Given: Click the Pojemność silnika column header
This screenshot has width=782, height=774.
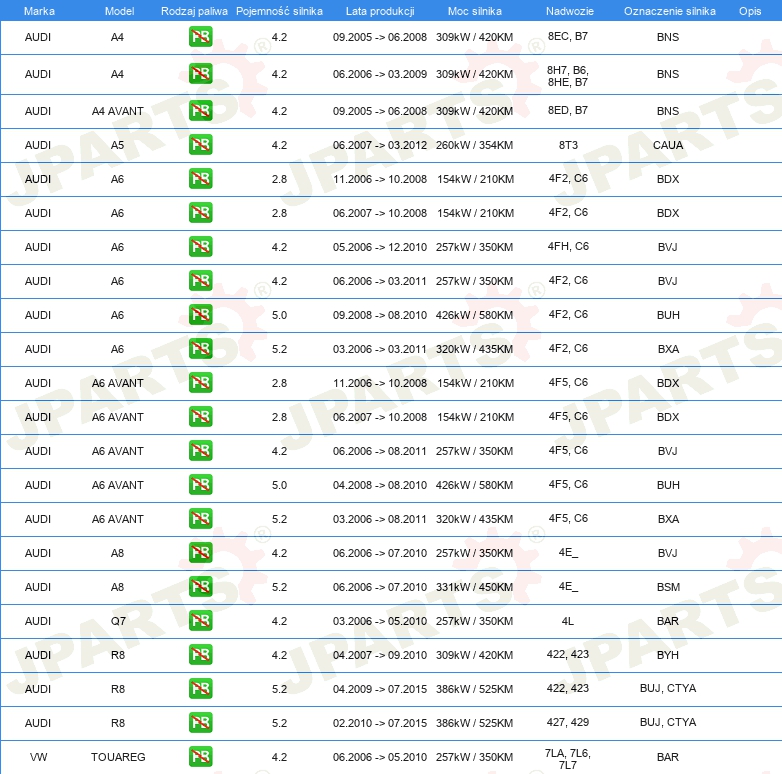Looking at the screenshot, I should click(x=279, y=11).
